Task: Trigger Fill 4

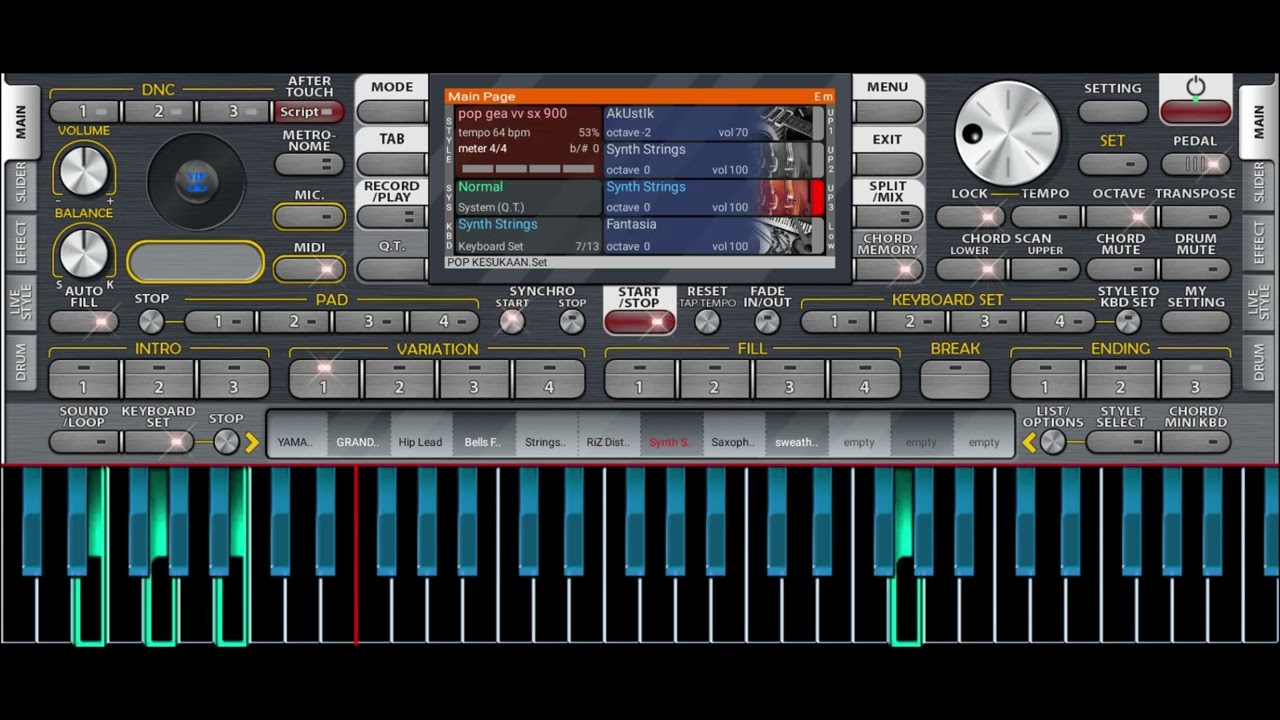Action: pos(865,379)
